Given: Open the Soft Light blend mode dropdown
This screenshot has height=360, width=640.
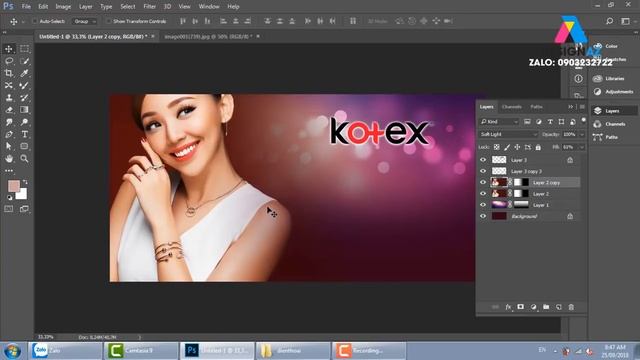Looking at the screenshot, I should coord(509,134).
